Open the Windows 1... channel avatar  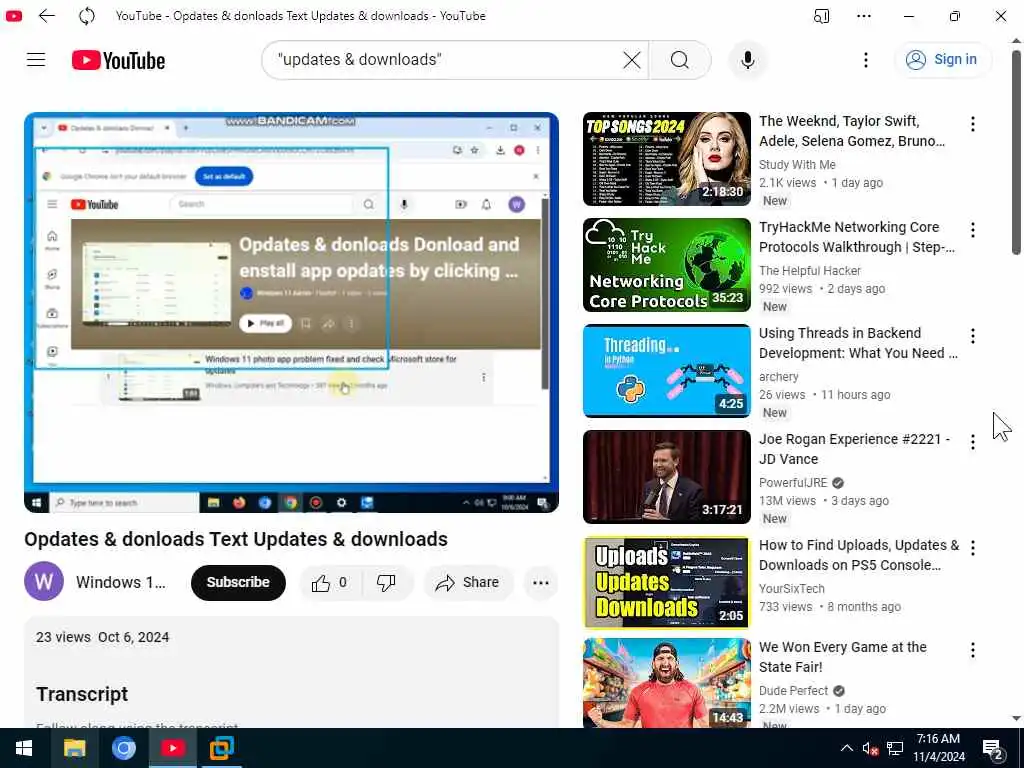tap(44, 581)
